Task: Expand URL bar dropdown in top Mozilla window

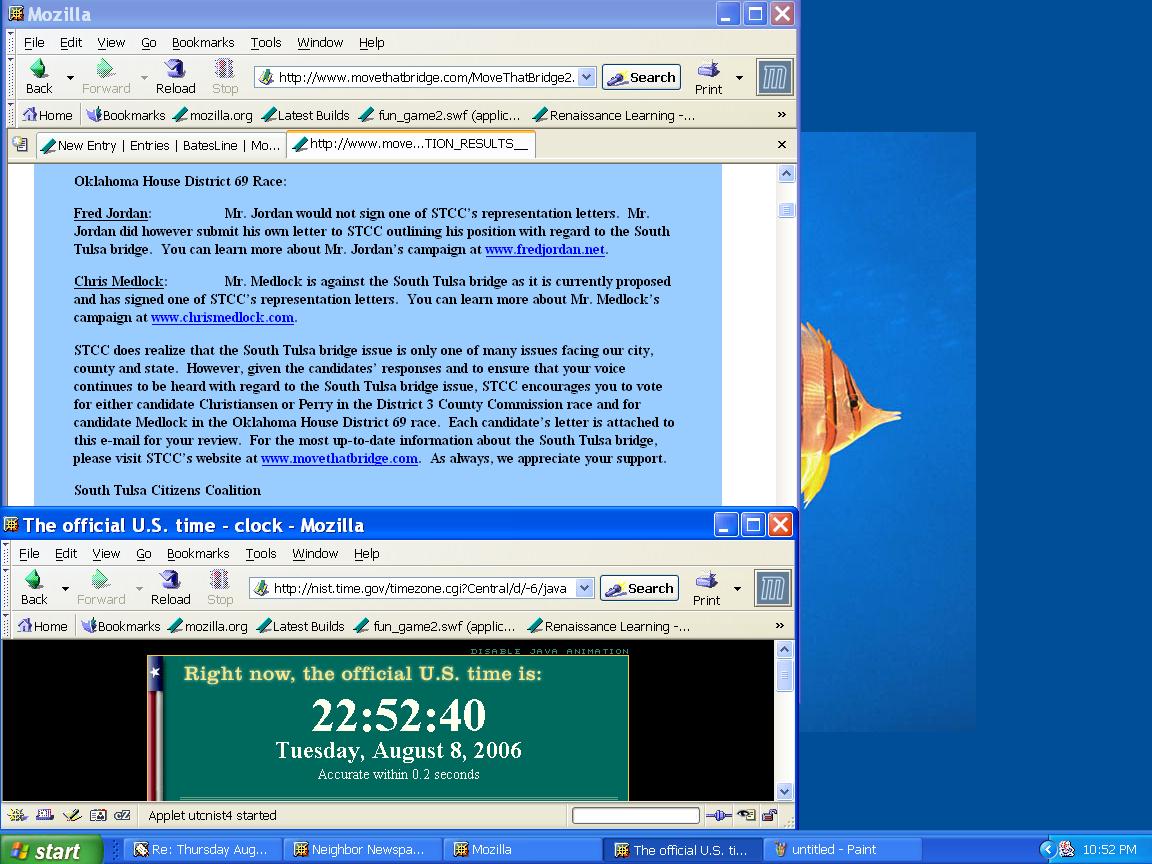Action: (586, 77)
